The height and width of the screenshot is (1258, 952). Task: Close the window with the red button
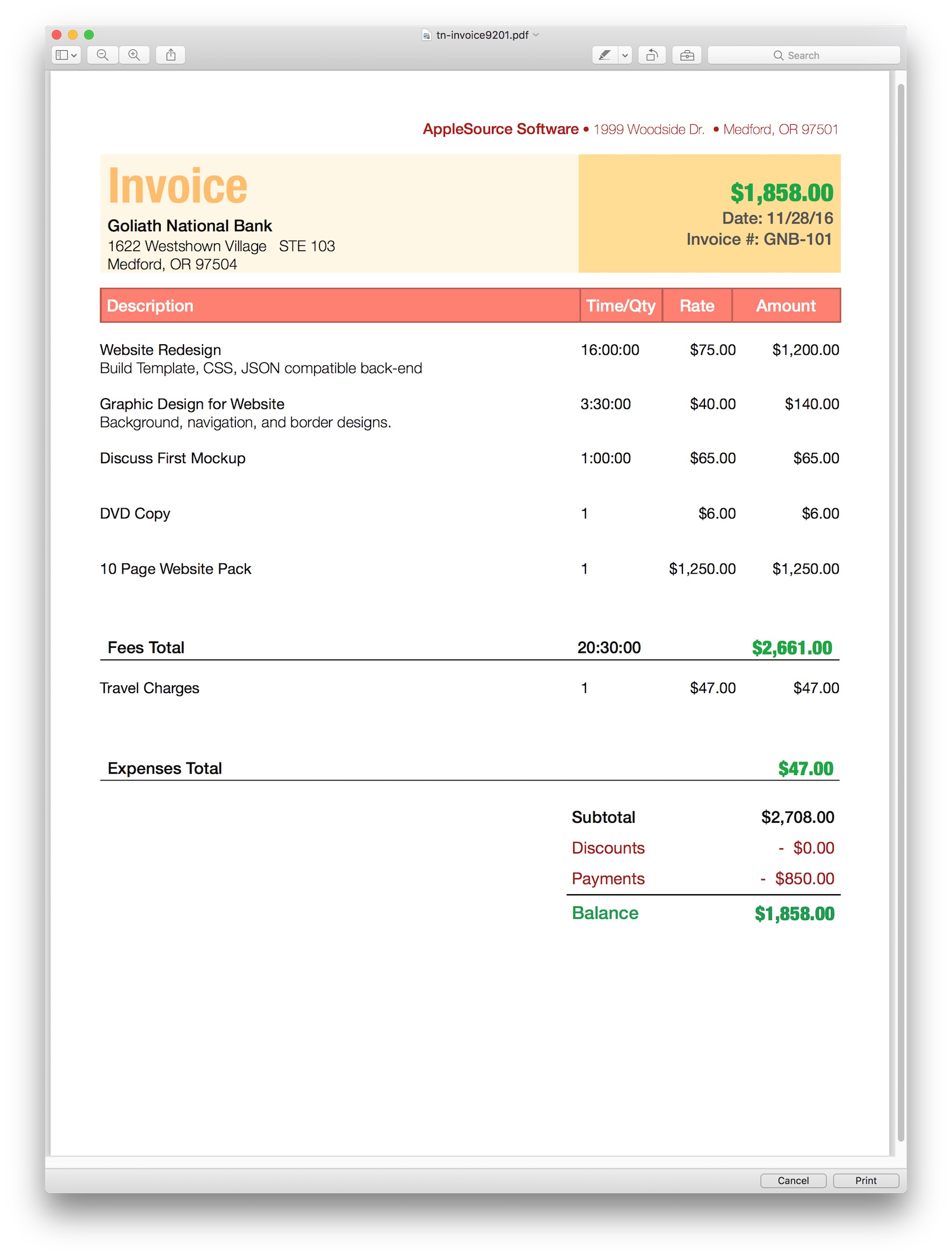point(57,35)
